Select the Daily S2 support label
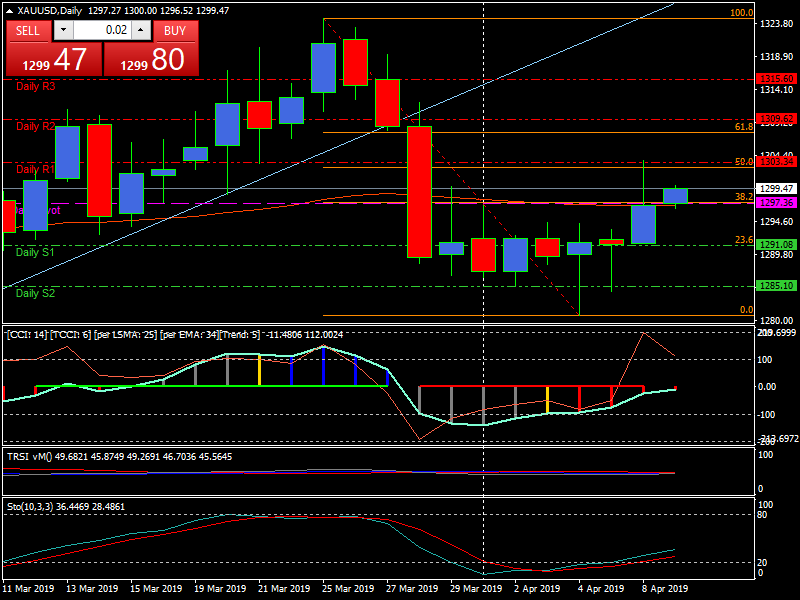The image size is (800, 600). click(x=36, y=293)
